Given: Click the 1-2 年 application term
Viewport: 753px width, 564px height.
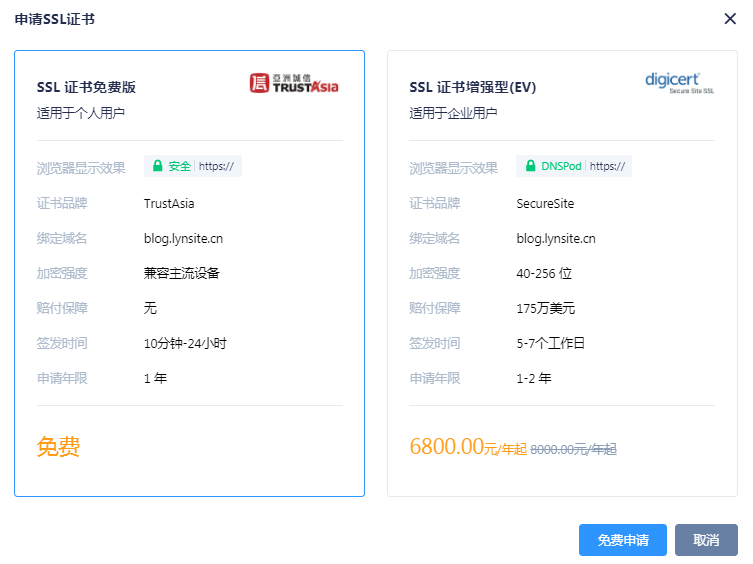Looking at the screenshot, I should [534, 378].
